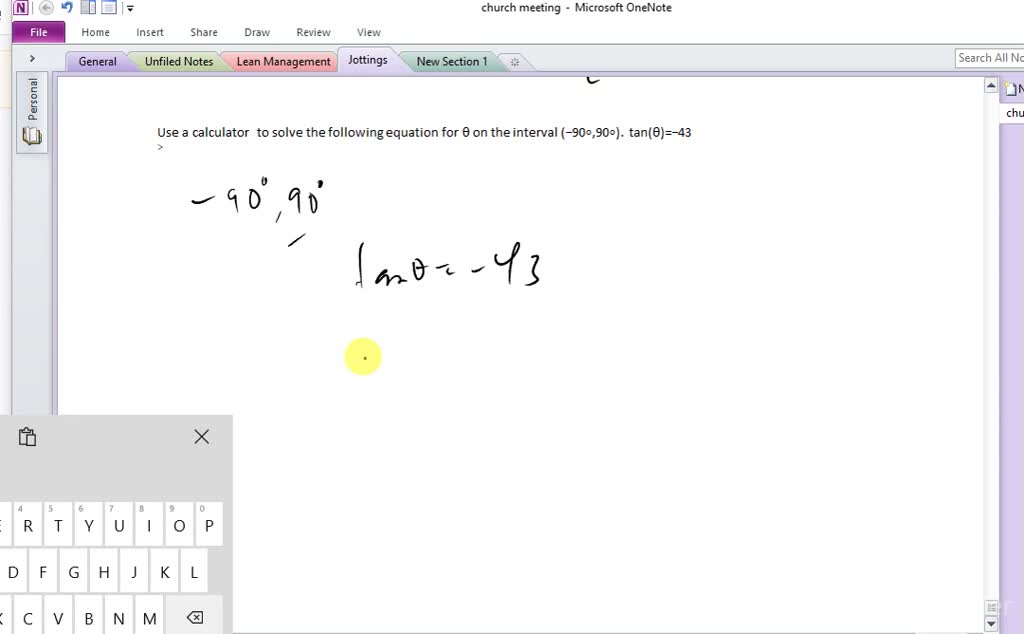Open the Quick Access Toolbar customize dropdown

click(130, 7)
